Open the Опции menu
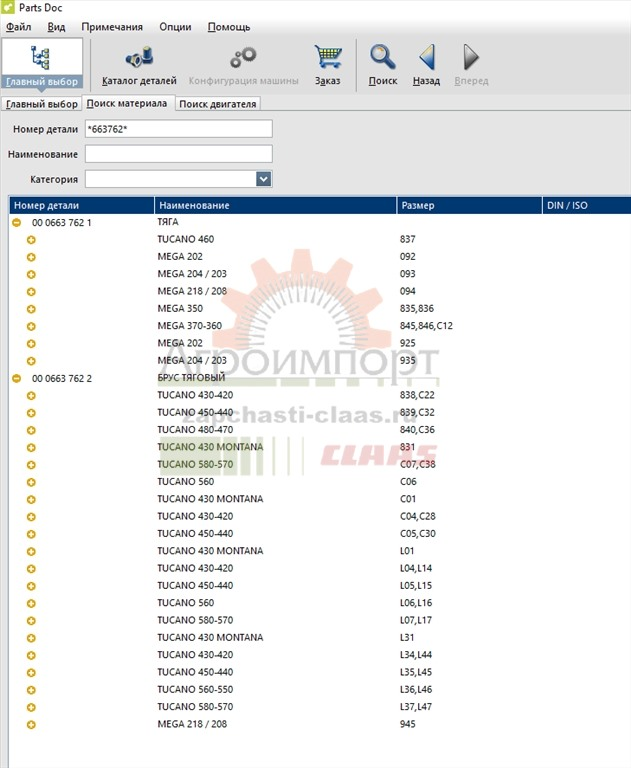Image resolution: width=631 pixels, height=768 pixels. pos(175,27)
